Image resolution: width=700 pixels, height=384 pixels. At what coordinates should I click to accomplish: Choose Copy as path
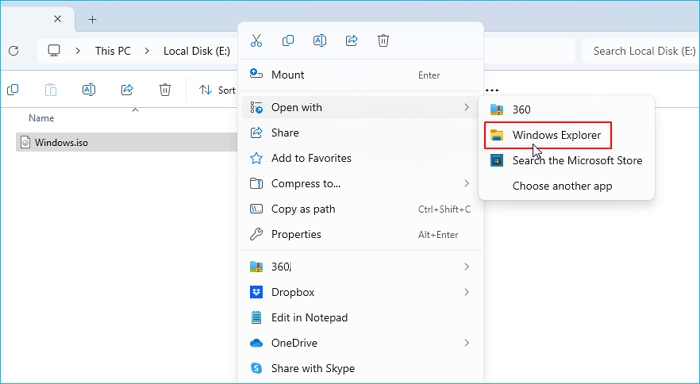point(361,209)
